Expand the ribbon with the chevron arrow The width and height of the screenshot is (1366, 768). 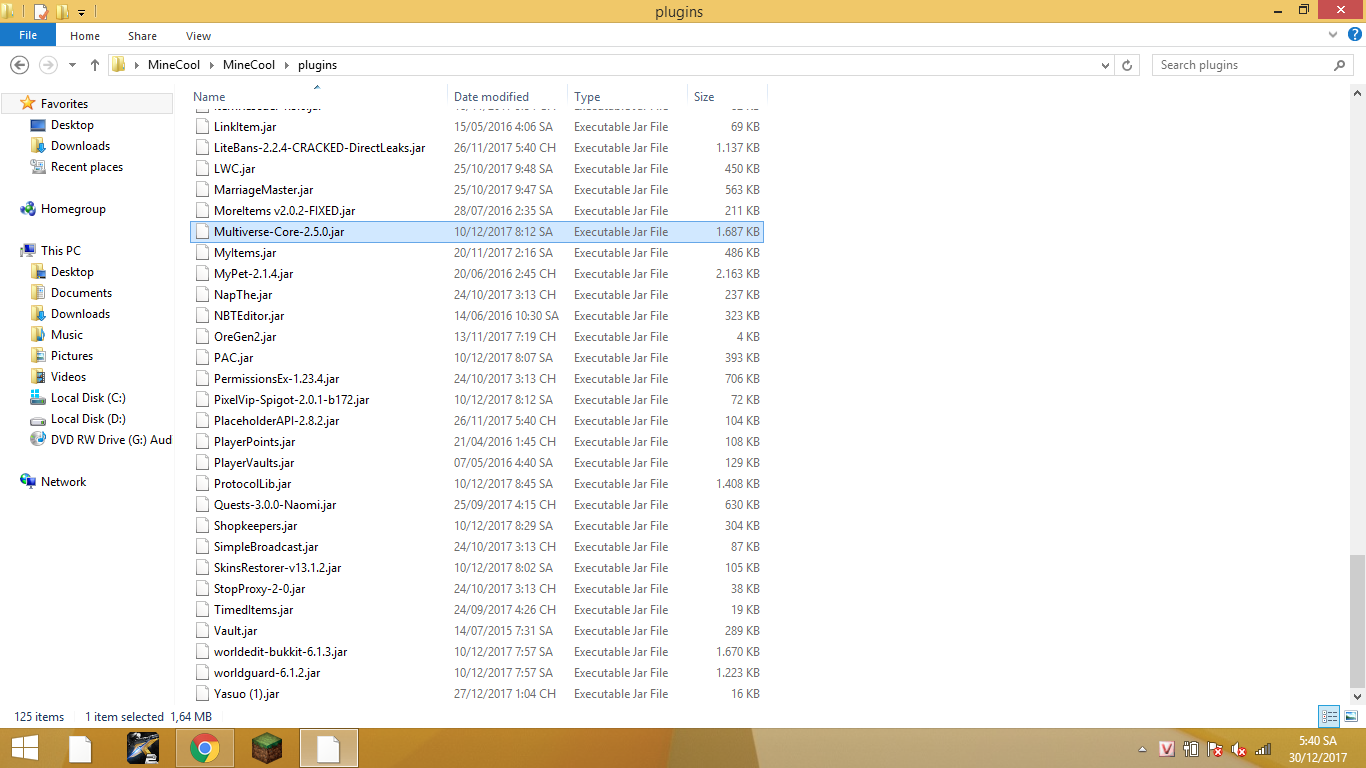pos(1333,35)
